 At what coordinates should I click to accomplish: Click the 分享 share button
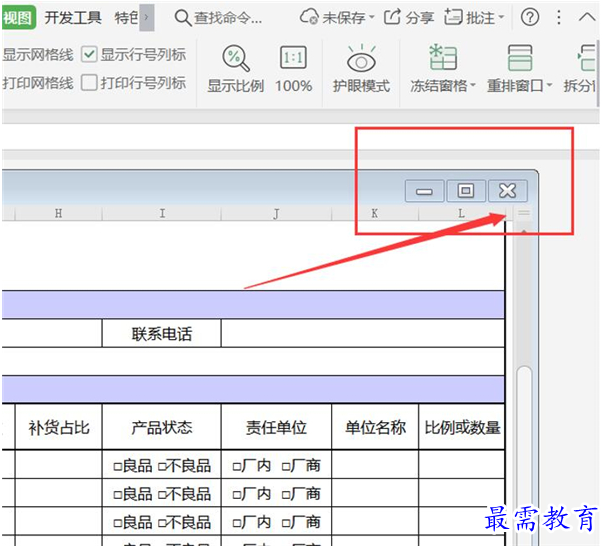409,17
